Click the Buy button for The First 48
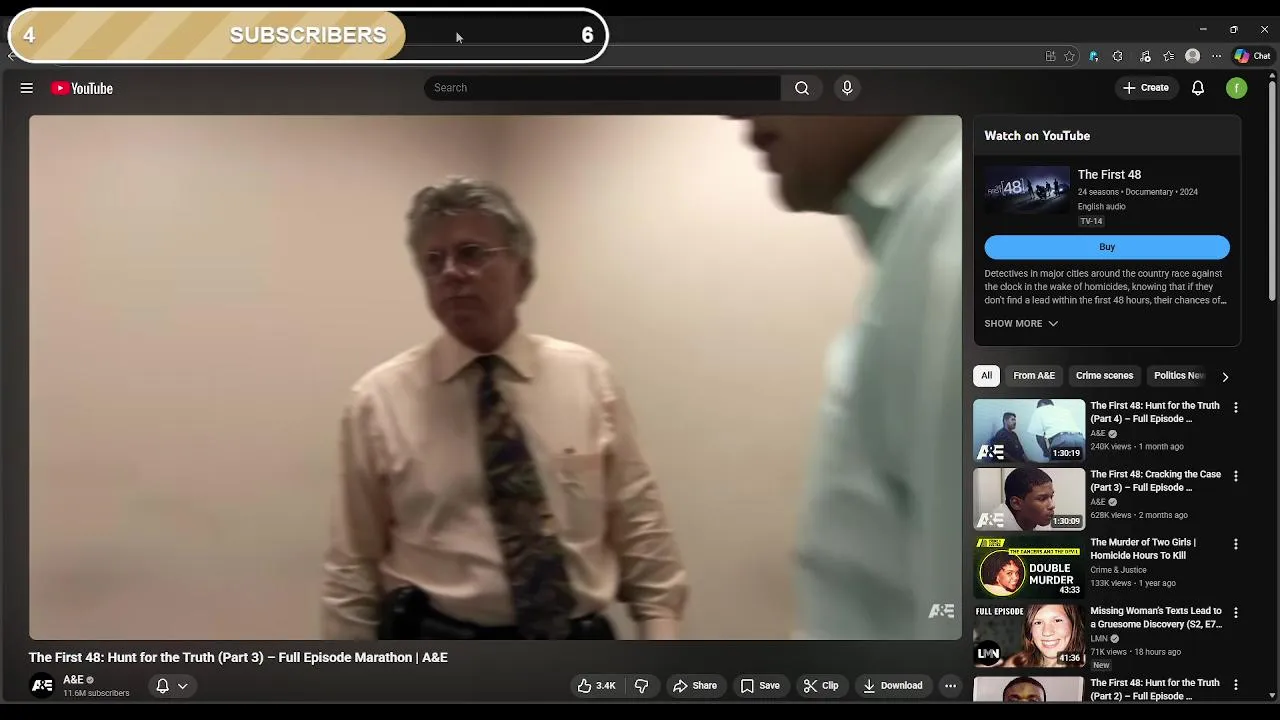The width and height of the screenshot is (1280, 720). click(1107, 247)
